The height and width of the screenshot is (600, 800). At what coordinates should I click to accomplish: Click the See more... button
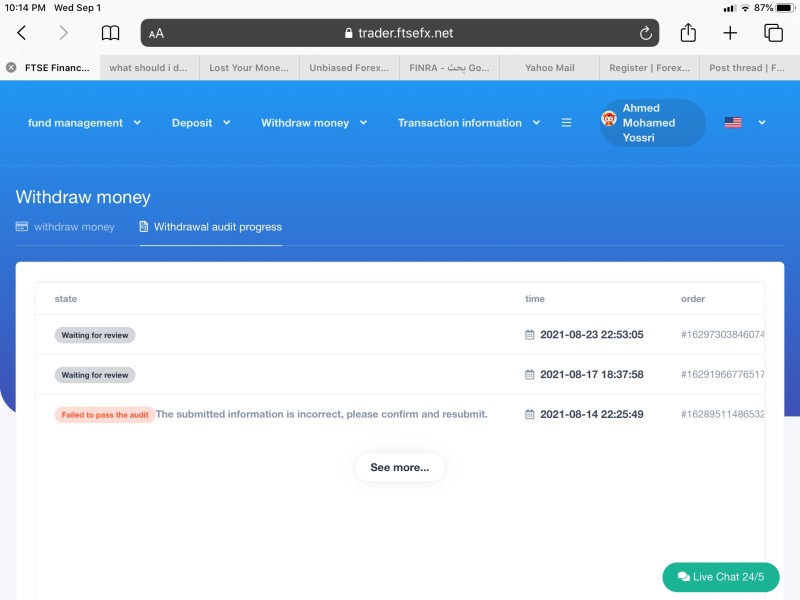pos(399,467)
